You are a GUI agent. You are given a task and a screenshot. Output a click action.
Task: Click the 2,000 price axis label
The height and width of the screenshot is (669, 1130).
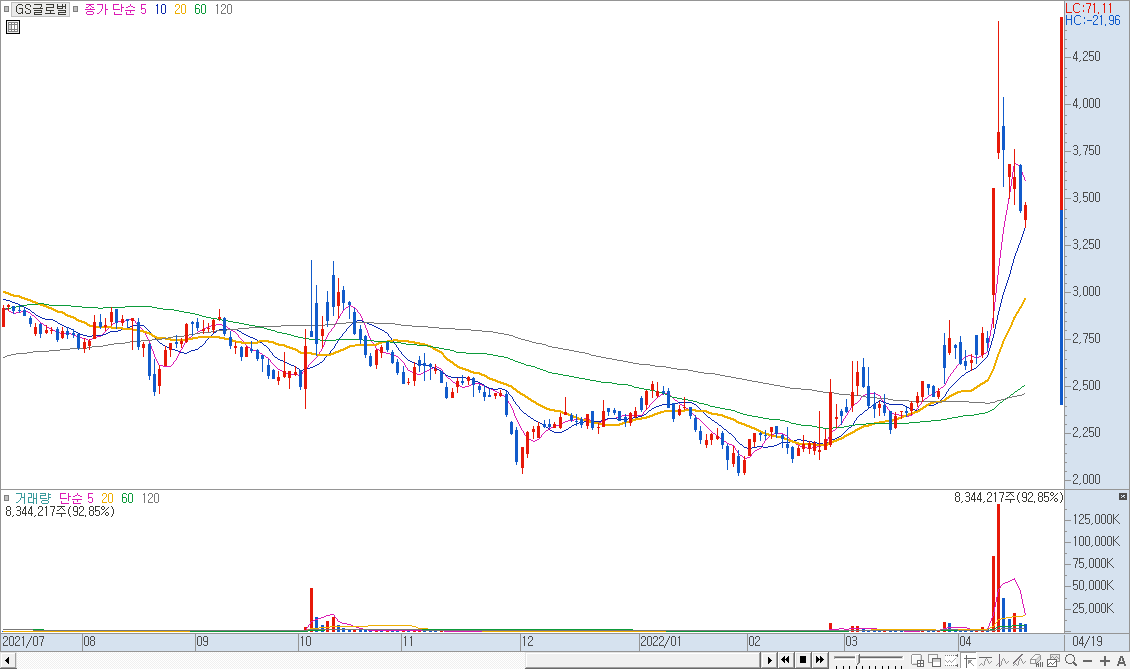[x=1087, y=479]
